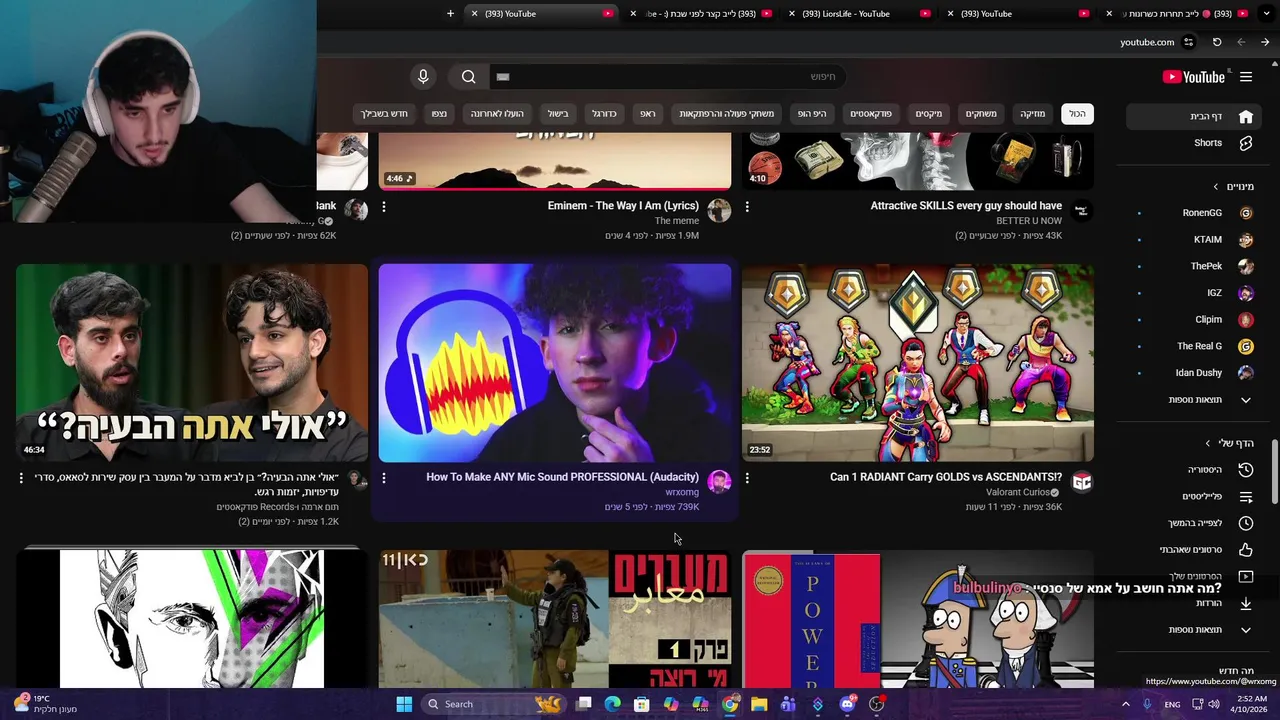
Task: Open the Audacity headphones video thumbnail
Action: pyautogui.click(x=555, y=363)
